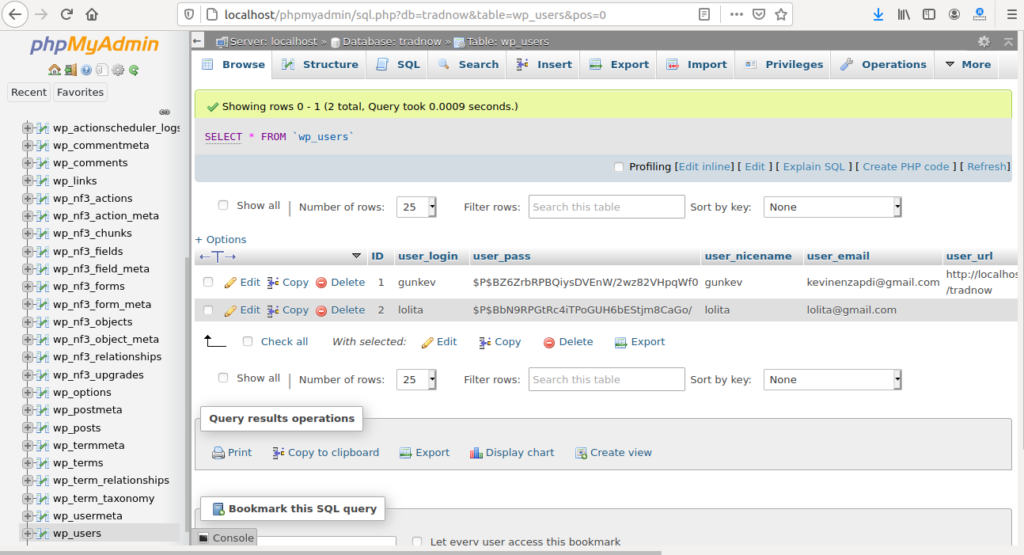Viewport: 1024px width, 555px height.
Task: Click the upper Filter rows search field
Action: coord(607,207)
